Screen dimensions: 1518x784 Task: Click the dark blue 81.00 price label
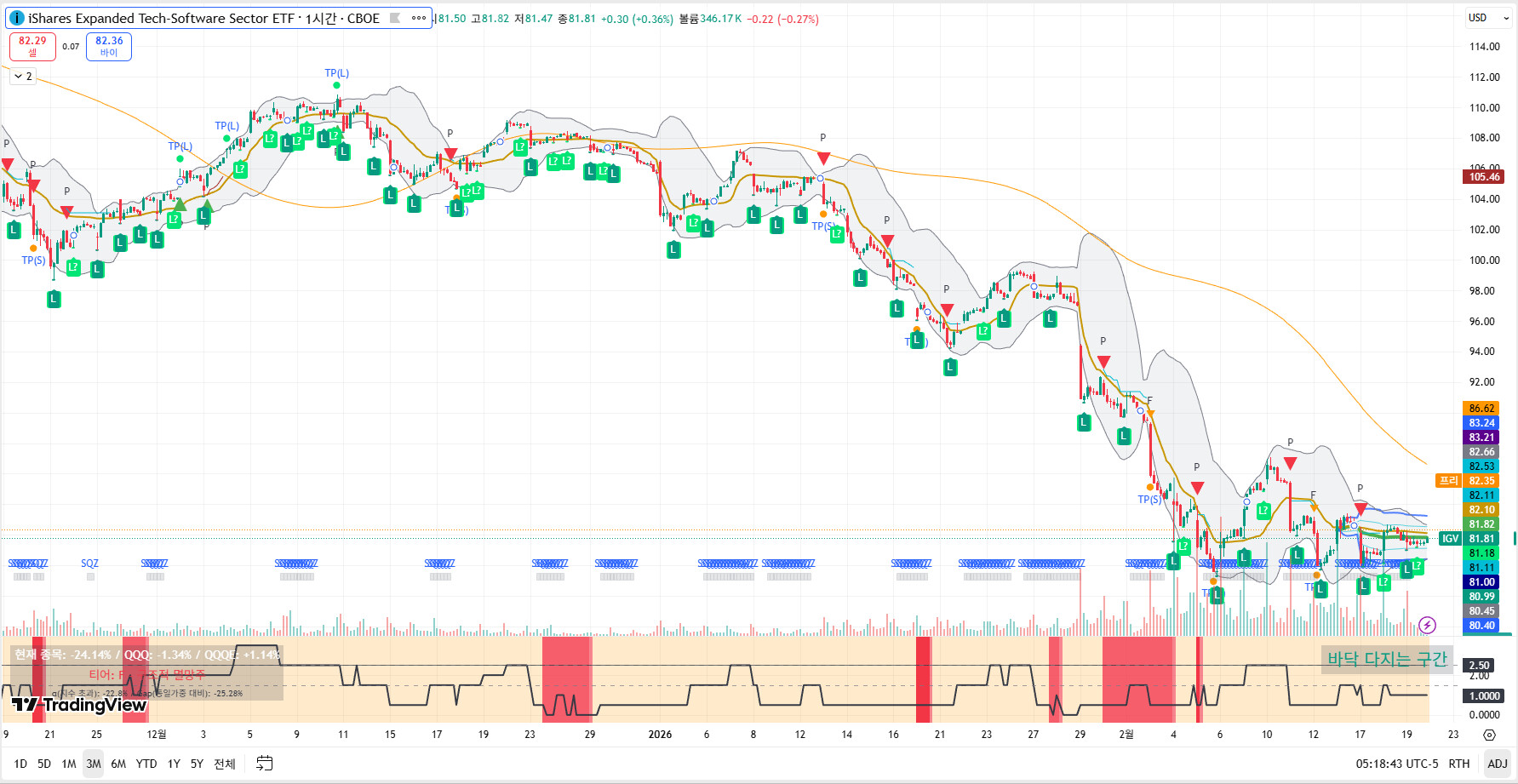[1481, 582]
